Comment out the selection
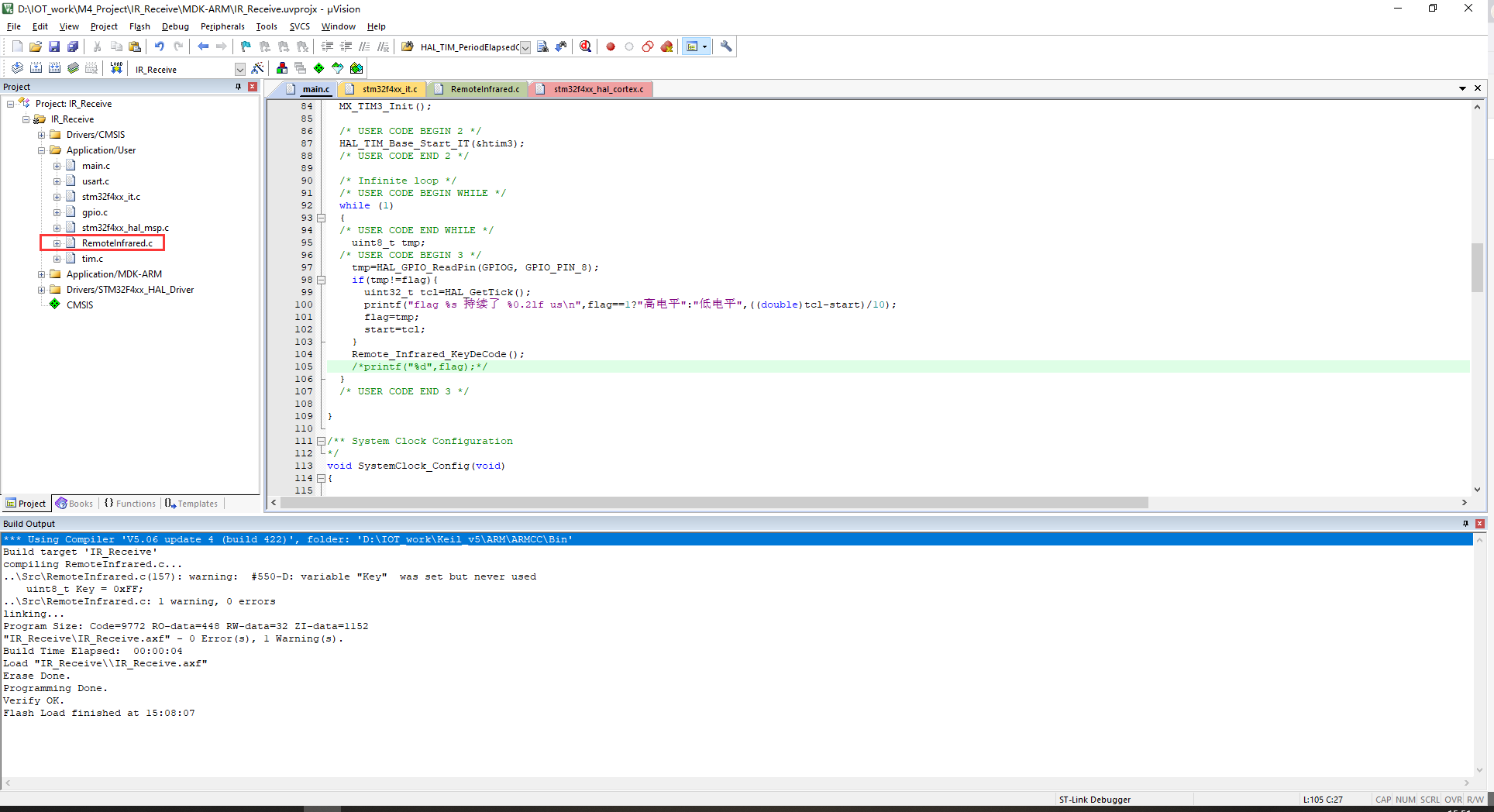1494x812 pixels. click(364, 46)
